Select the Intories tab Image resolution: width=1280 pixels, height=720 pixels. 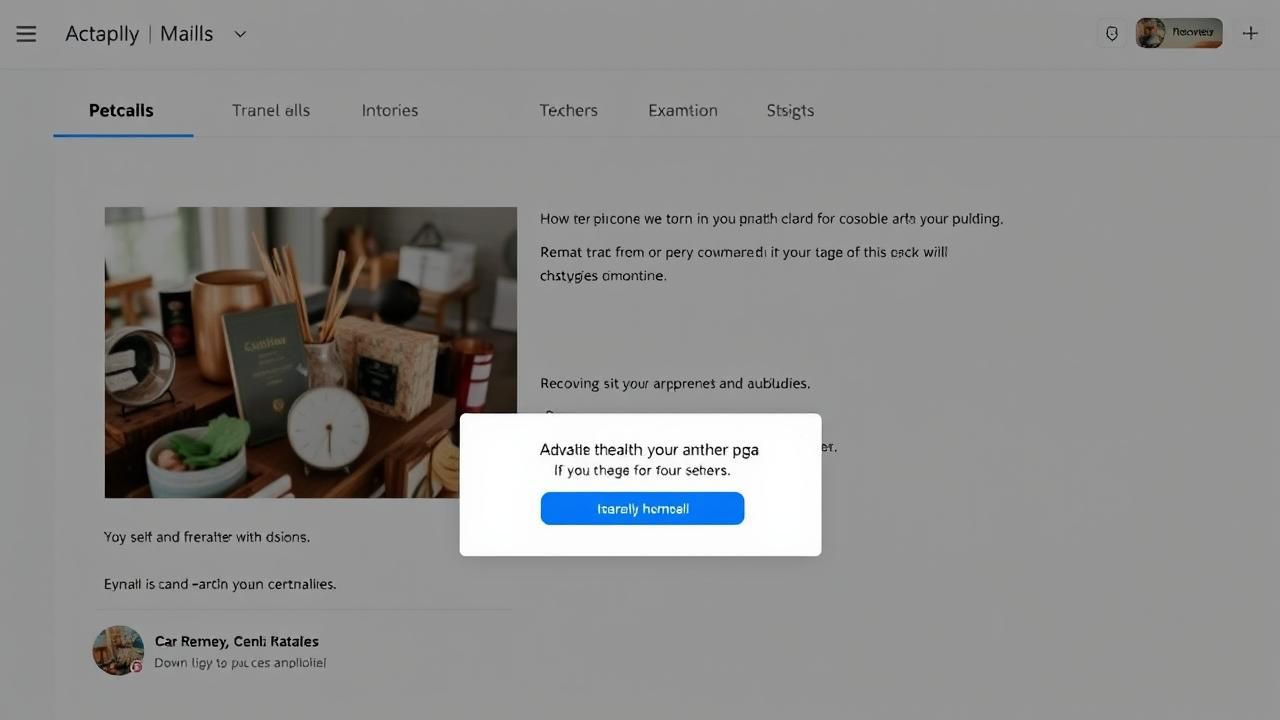point(390,110)
